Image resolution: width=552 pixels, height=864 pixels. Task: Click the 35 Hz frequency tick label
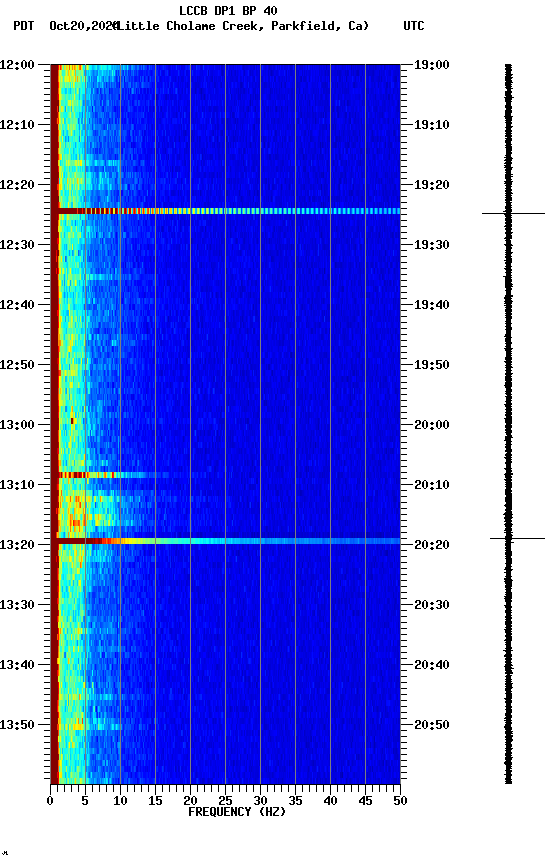pos(295,801)
